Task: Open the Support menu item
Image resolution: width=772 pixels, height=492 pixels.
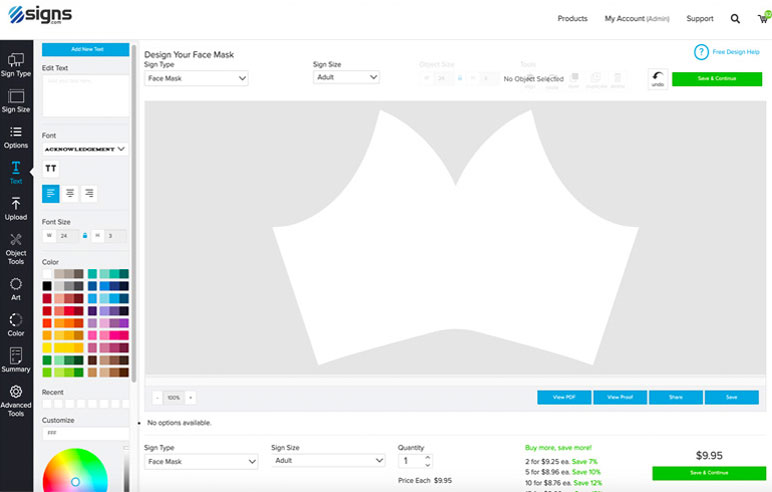Action: 700,19
